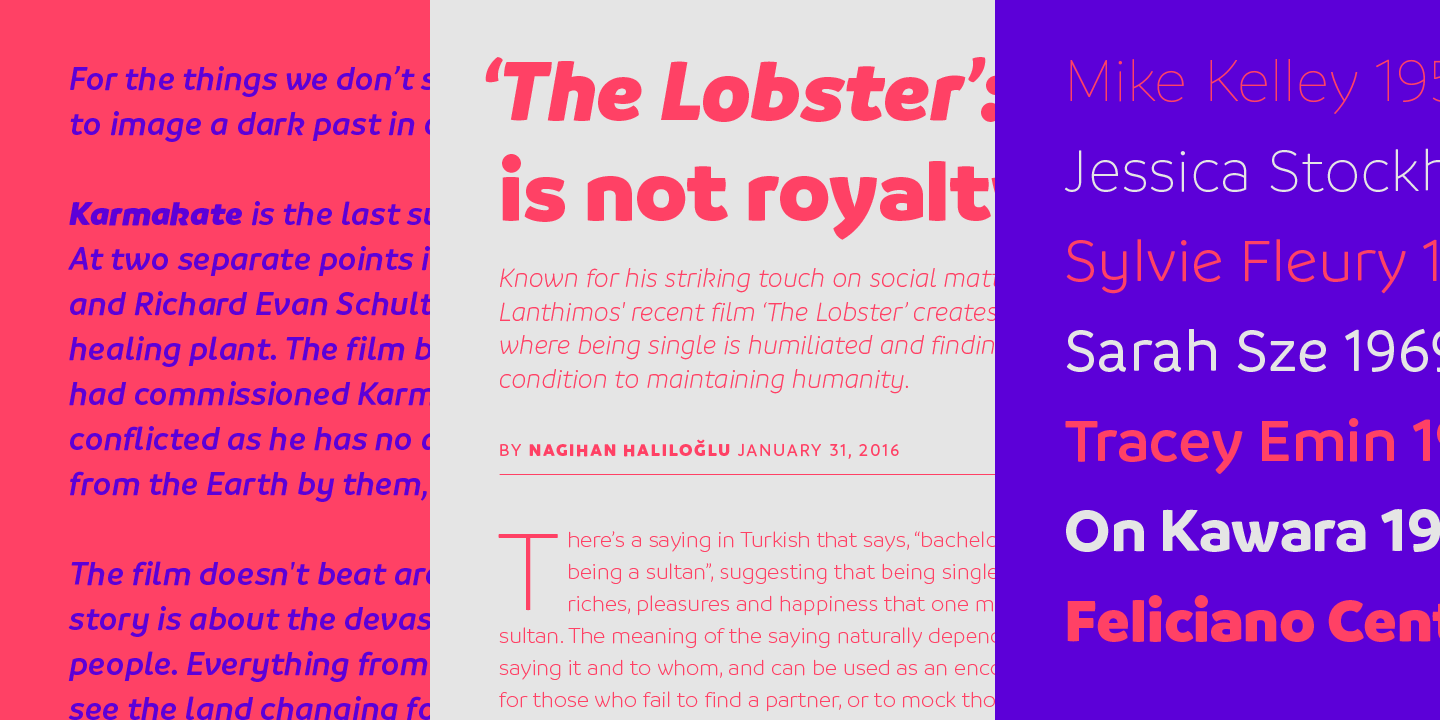Click the large drop cap letter T
Screen dimensions: 1440x720
(527, 572)
